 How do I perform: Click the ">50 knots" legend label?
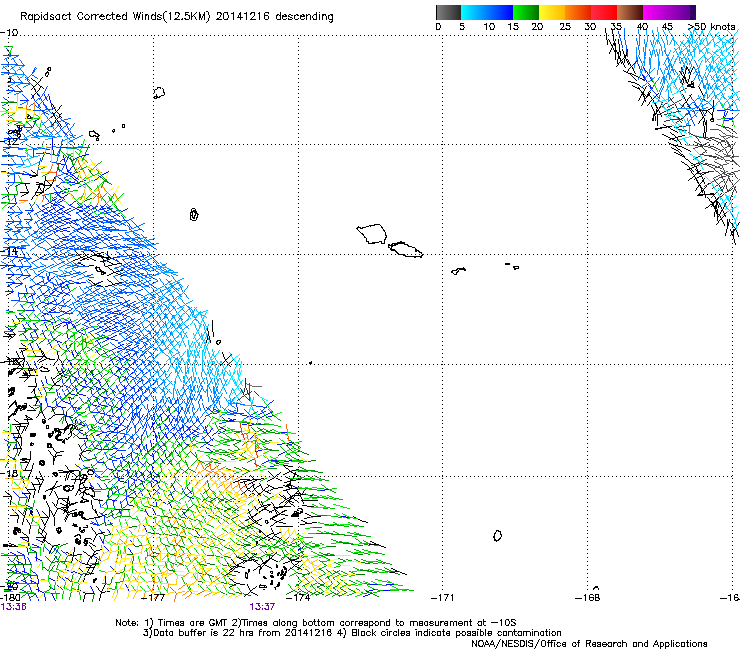(711, 26)
